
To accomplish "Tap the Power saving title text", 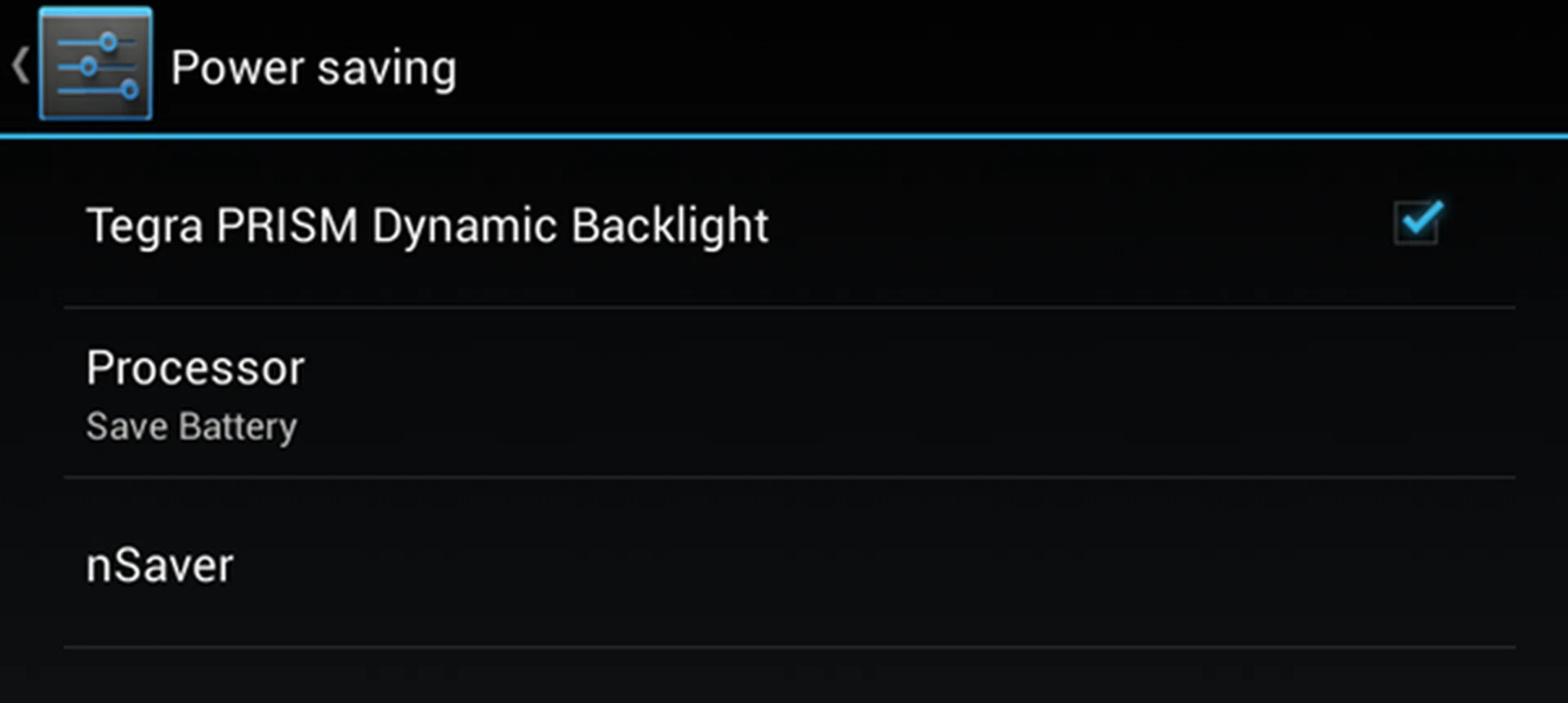I will tap(314, 65).
